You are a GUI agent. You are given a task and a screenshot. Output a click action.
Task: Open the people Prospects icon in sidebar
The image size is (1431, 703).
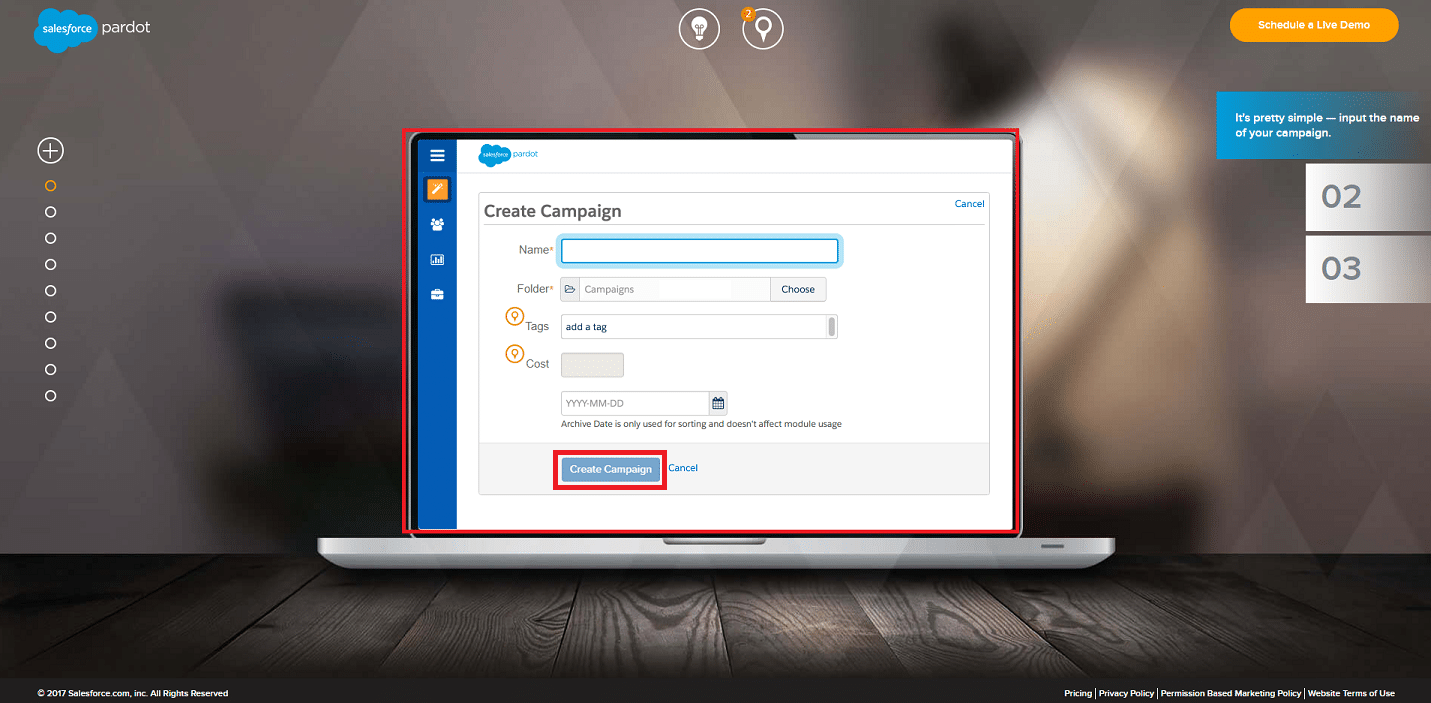[437, 225]
